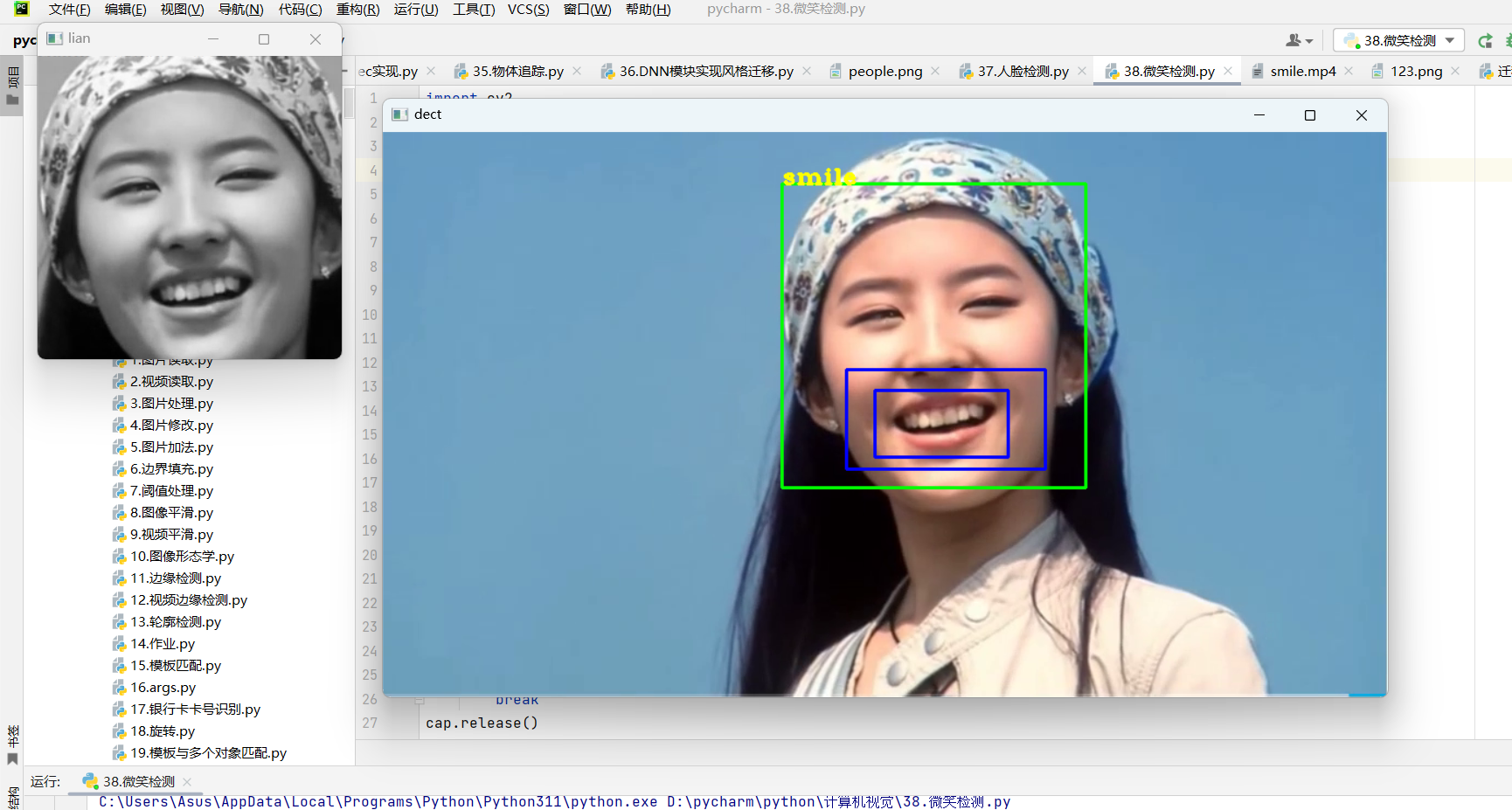
Task: Maximize the dect window
Action: click(x=1310, y=115)
